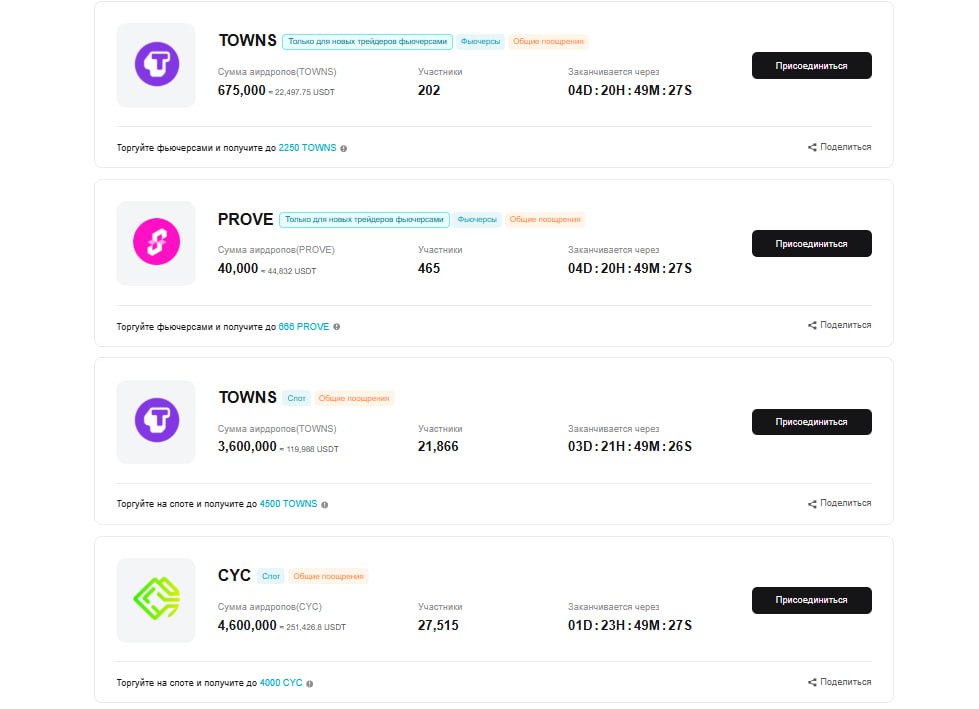Click info icon next to 666 PROVE

pos(337,327)
